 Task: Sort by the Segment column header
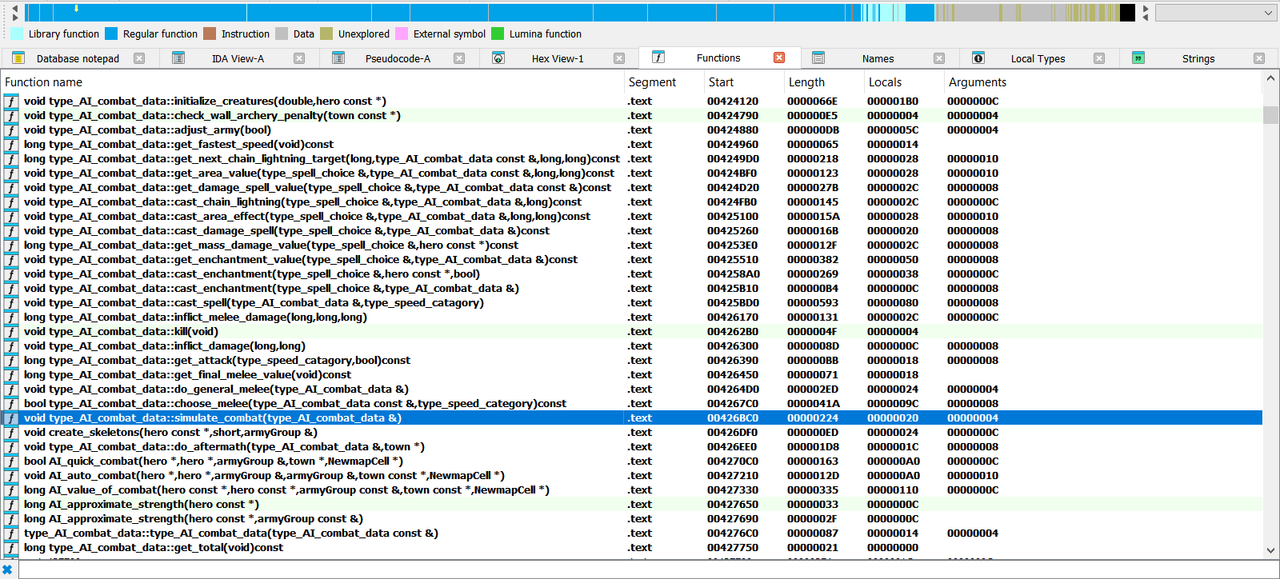pos(663,82)
